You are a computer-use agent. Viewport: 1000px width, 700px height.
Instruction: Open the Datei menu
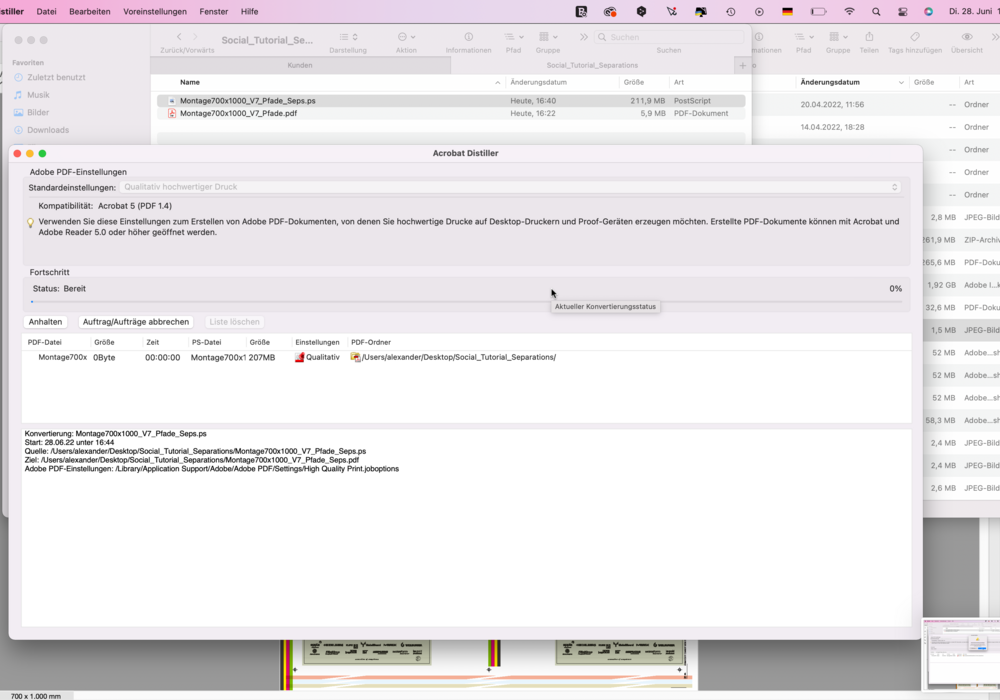(47, 11)
